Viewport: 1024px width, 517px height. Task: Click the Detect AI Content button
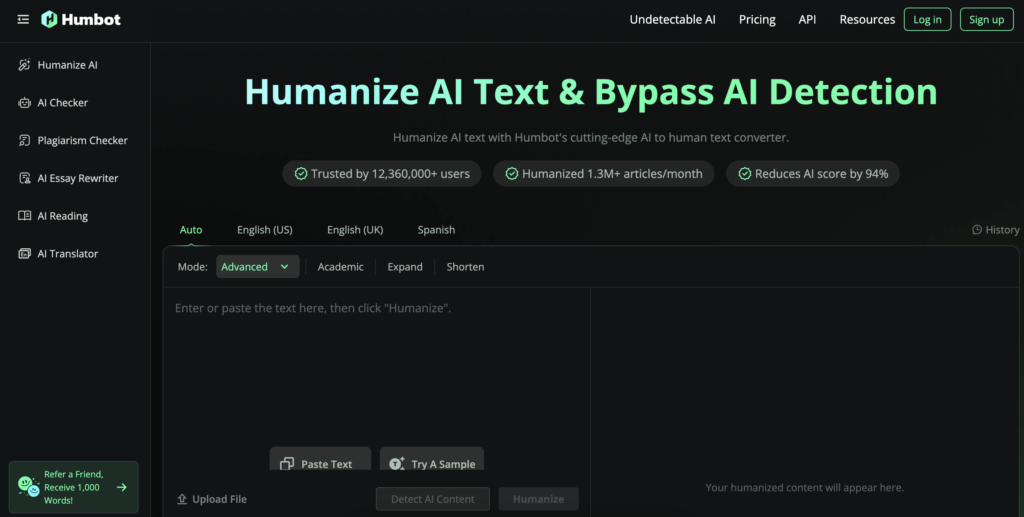pos(432,499)
